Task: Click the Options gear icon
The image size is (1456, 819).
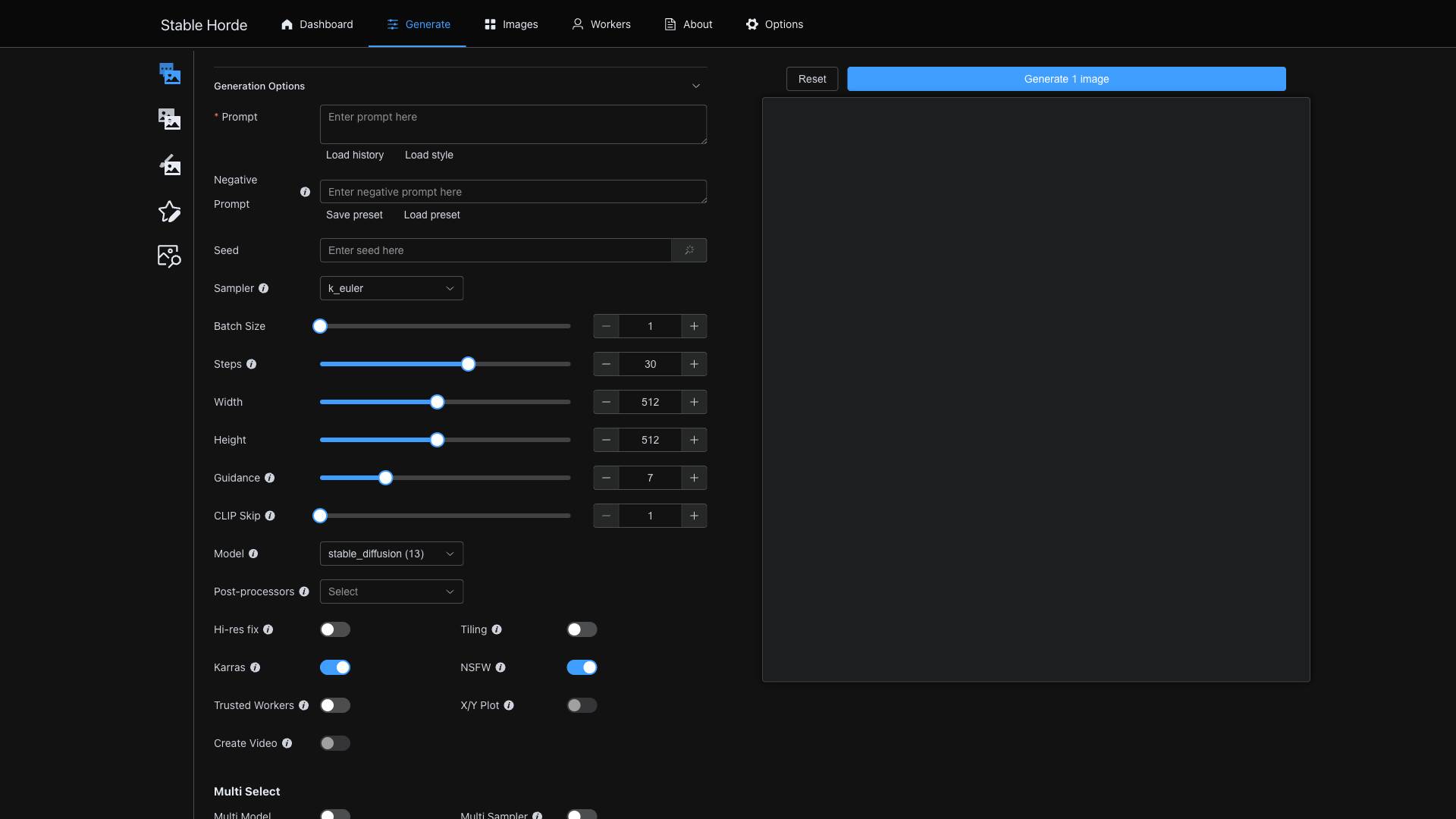Action: click(x=752, y=24)
